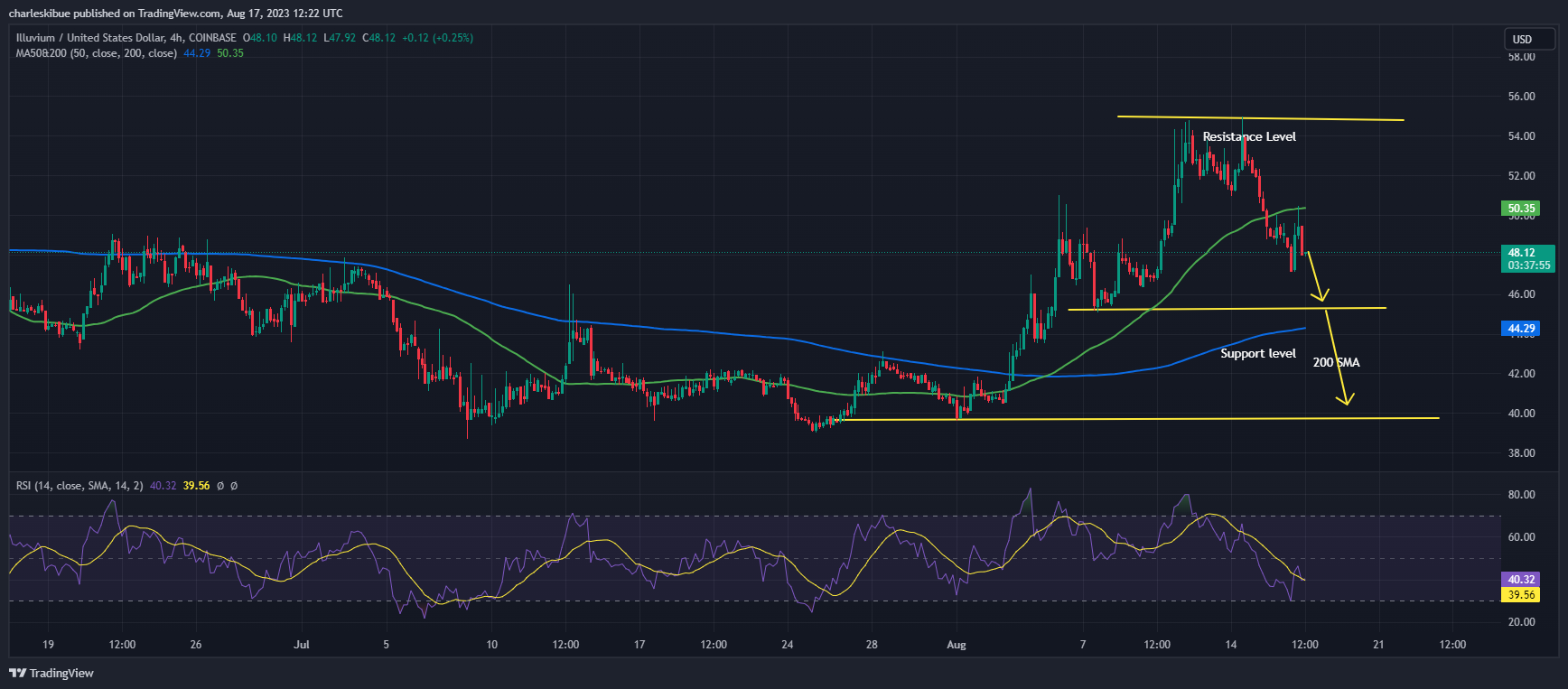The image size is (1568, 689).
Task: Select the RSI (14, close, SMA, 14, 2) legend
Action: (79, 486)
